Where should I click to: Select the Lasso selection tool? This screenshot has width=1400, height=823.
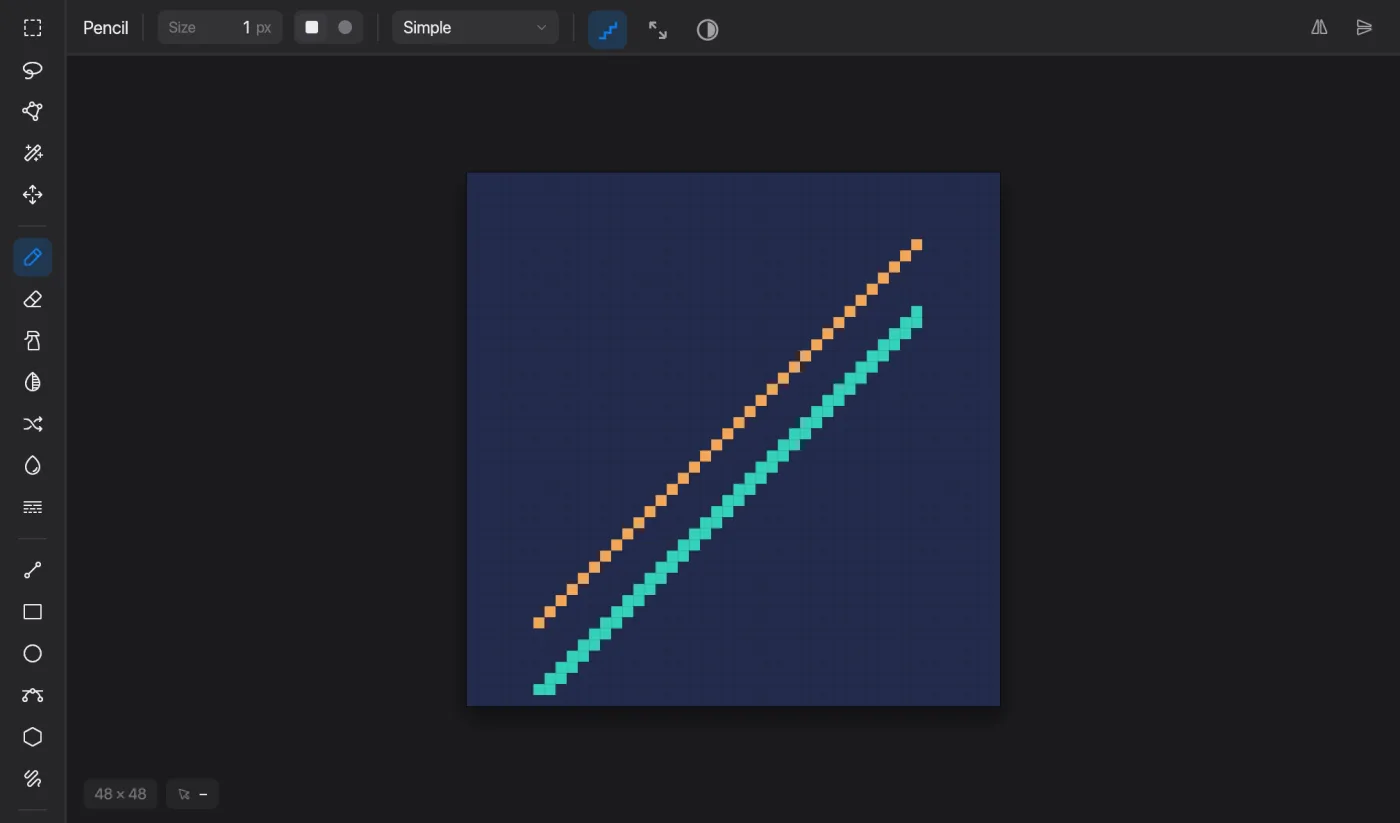tap(33, 70)
